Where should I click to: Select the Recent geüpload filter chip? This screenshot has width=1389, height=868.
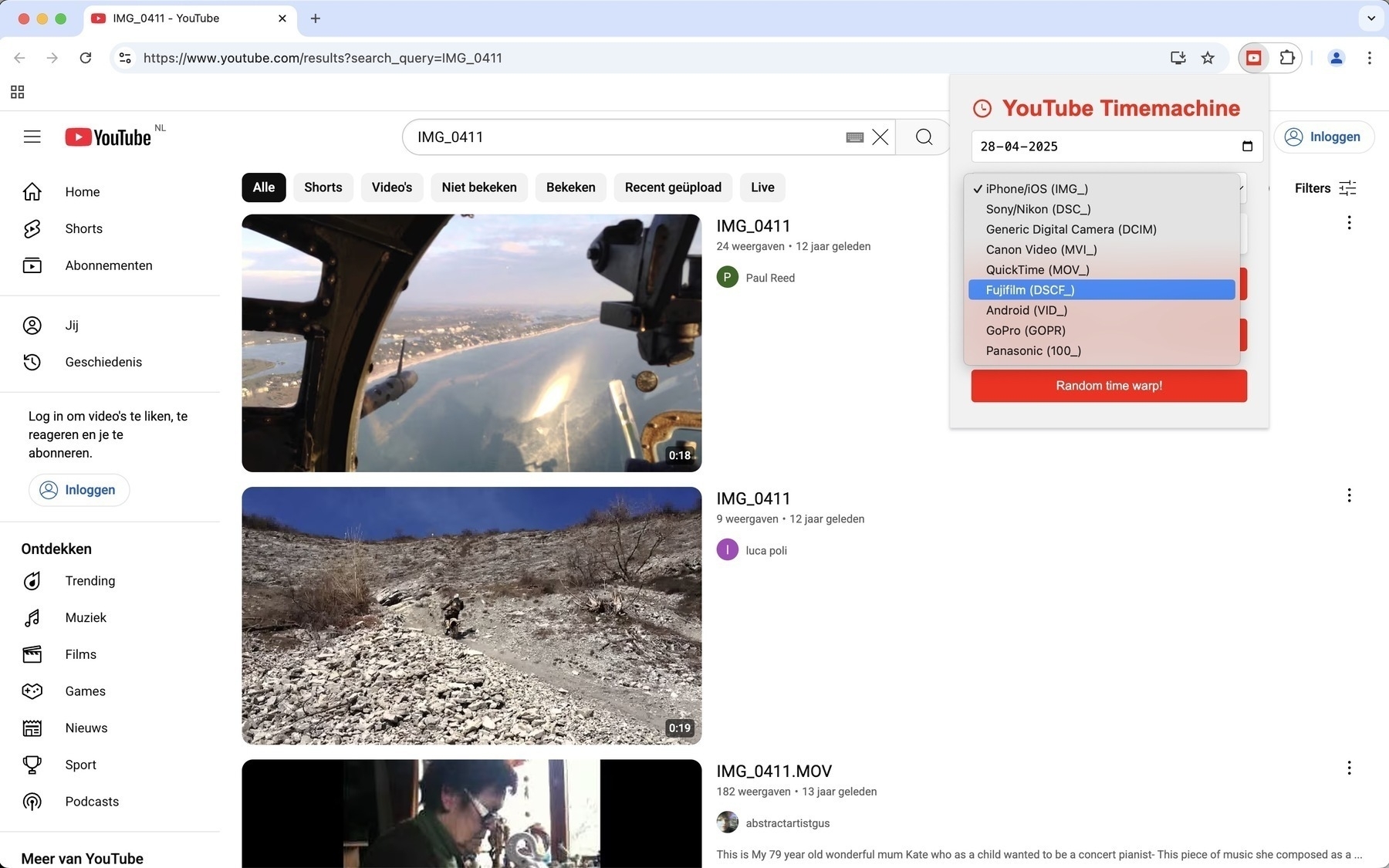[x=673, y=187]
